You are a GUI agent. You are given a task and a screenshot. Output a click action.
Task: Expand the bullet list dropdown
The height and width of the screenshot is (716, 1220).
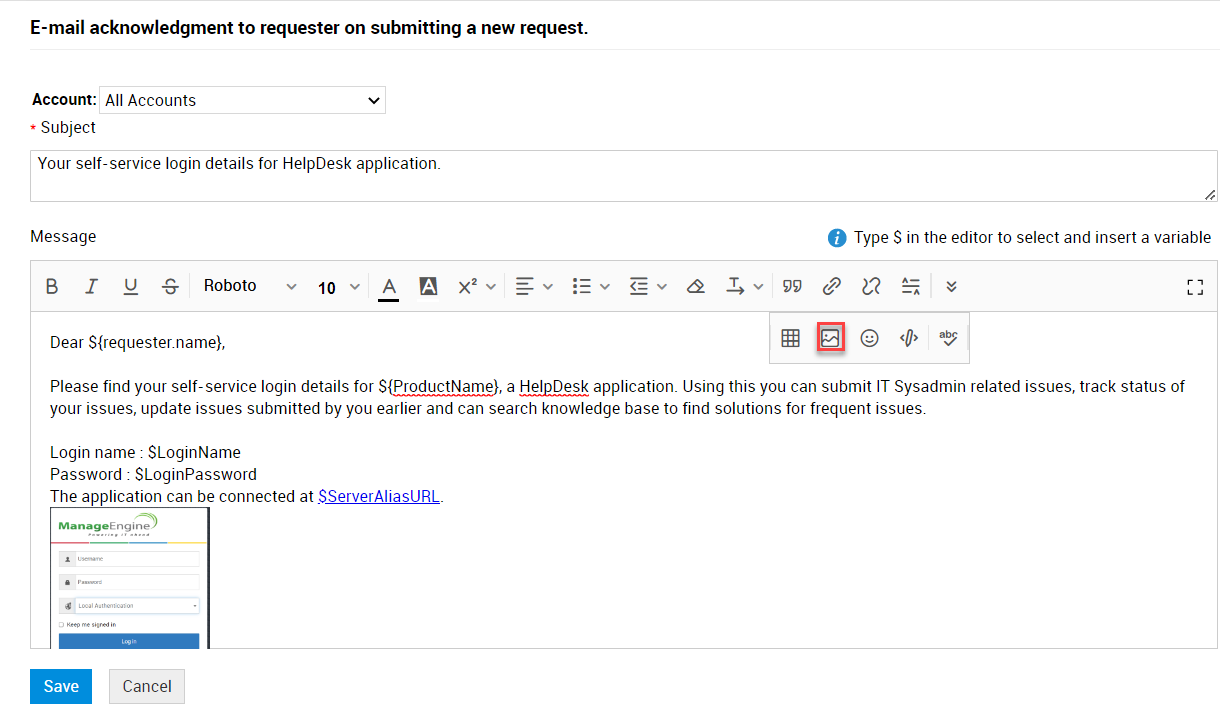pyautogui.click(x=591, y=287)
